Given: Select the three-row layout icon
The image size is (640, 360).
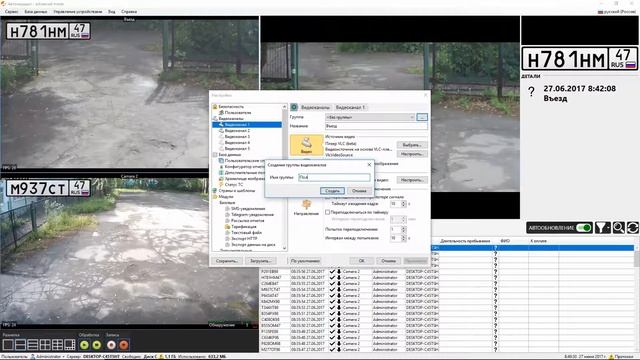Looking at the screenshot, I should pyautogui.click(x=33, y=345).
